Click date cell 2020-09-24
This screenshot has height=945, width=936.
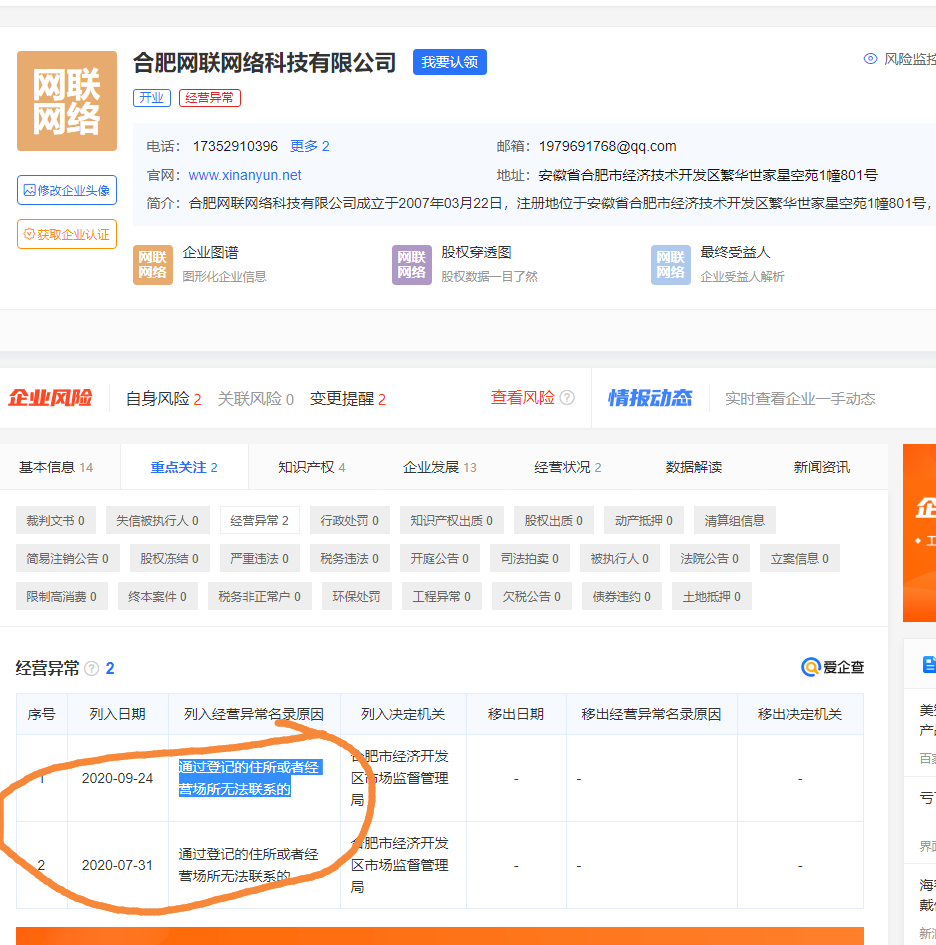(118, 779)
